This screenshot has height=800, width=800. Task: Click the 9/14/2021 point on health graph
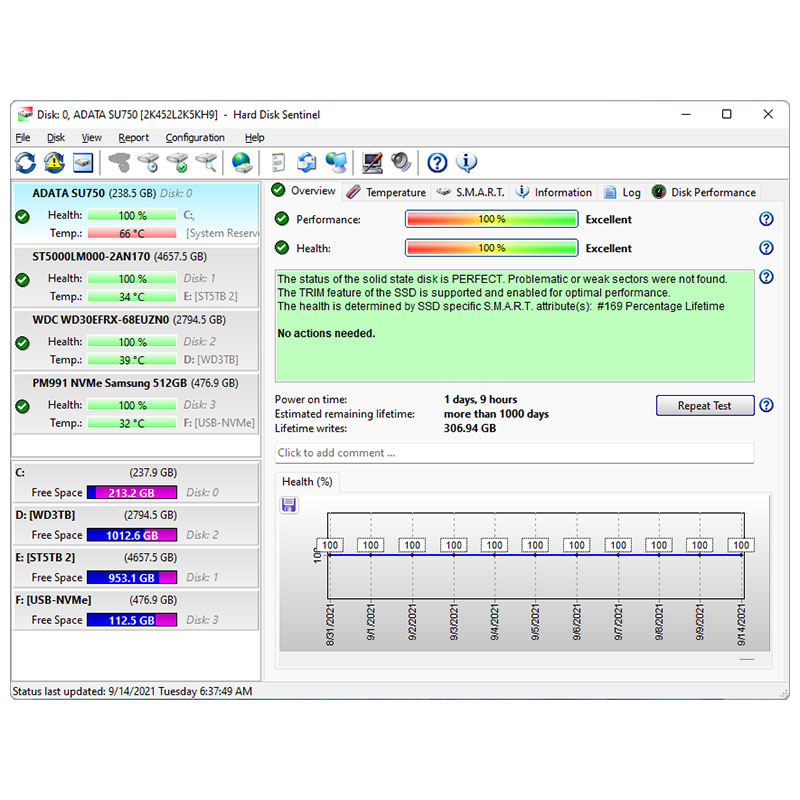(741, 555)
